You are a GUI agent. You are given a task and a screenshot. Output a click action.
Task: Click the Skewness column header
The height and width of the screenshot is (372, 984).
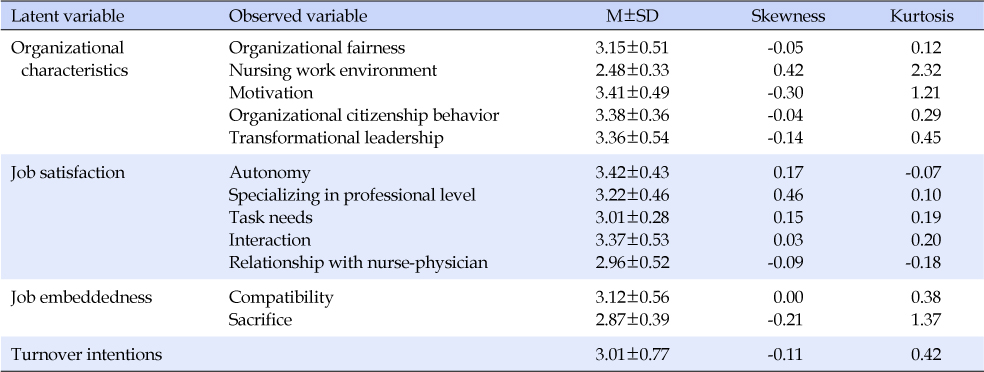788,16
